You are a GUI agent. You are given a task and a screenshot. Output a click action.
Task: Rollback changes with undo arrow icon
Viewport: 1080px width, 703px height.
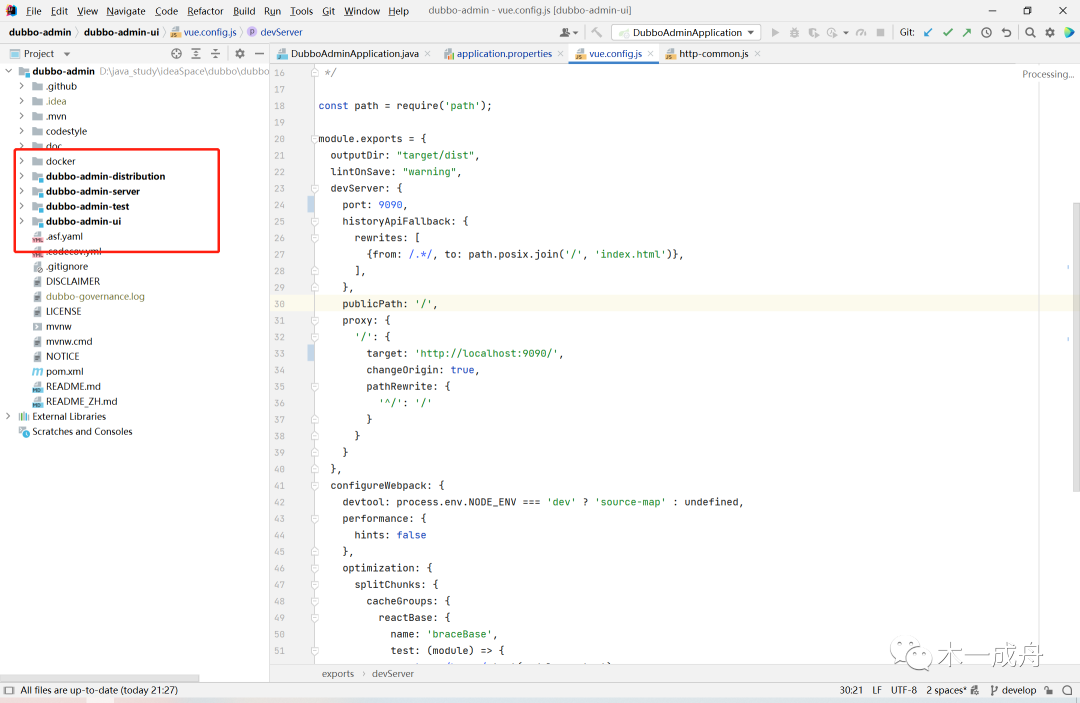click(1006, 32)
